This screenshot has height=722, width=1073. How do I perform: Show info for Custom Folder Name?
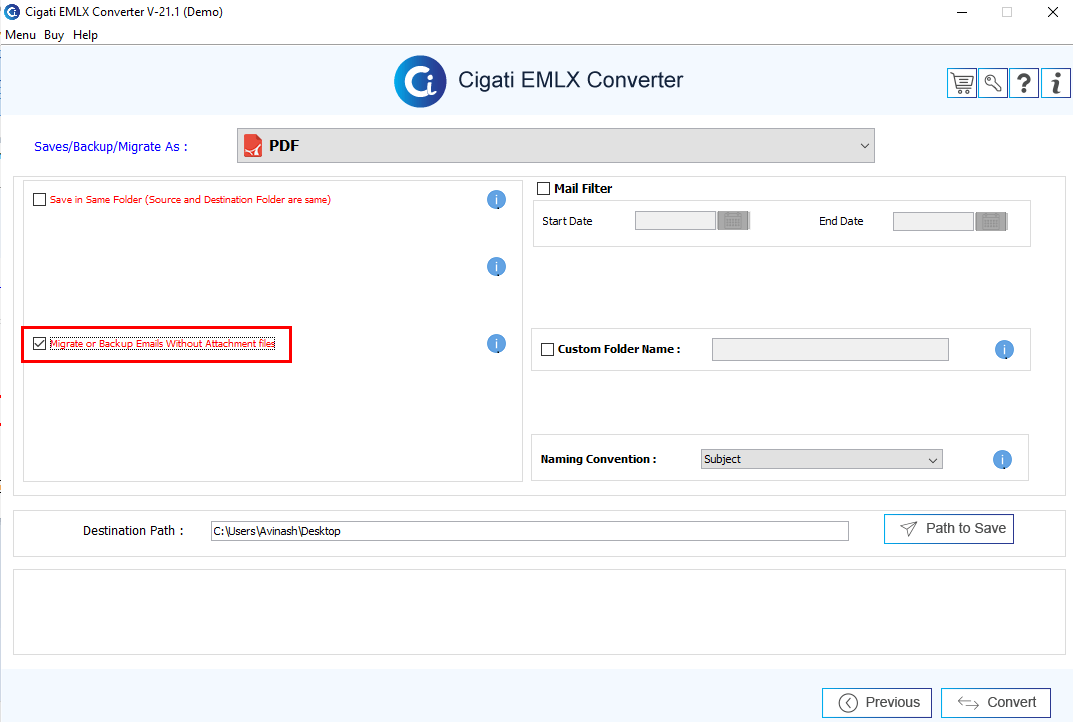[x=1004, y=350]
